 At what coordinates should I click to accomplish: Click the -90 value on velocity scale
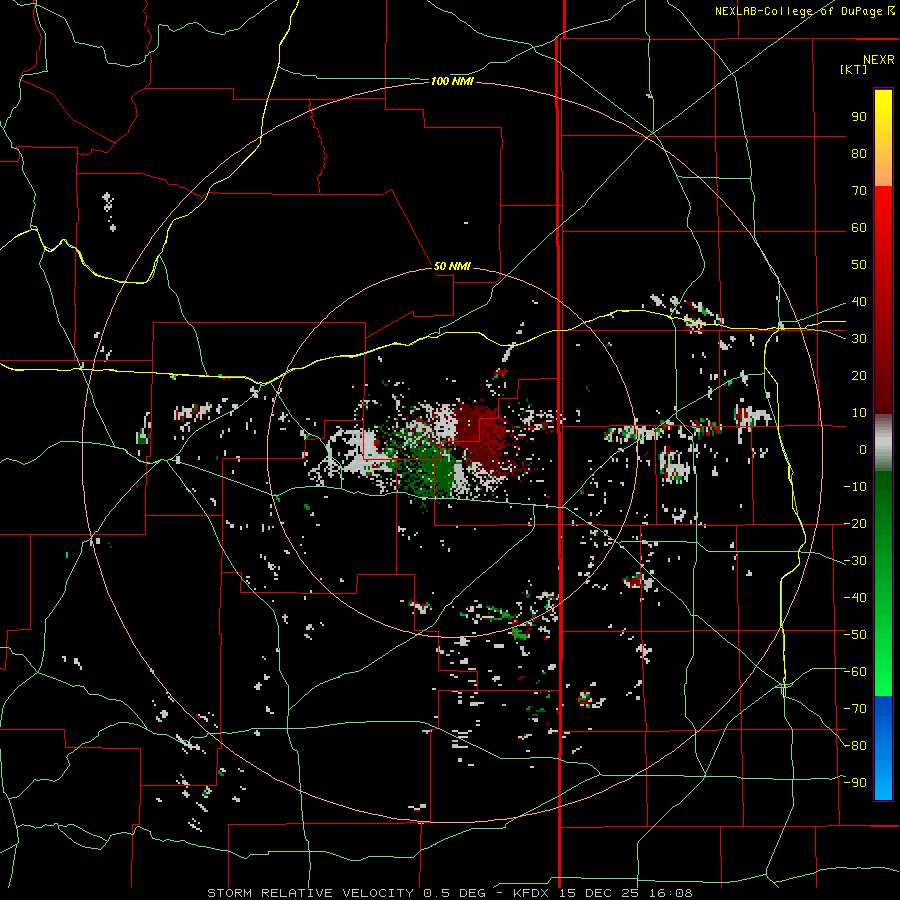click(x=855, y=783)
